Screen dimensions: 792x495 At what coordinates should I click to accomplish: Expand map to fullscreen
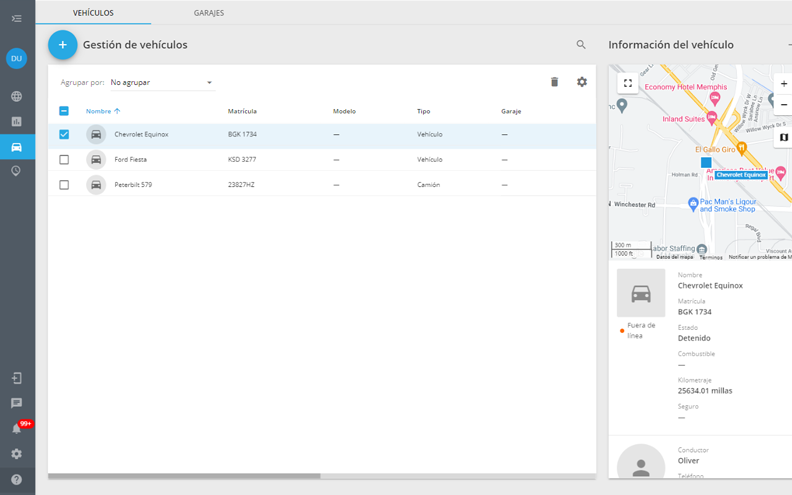627,84
